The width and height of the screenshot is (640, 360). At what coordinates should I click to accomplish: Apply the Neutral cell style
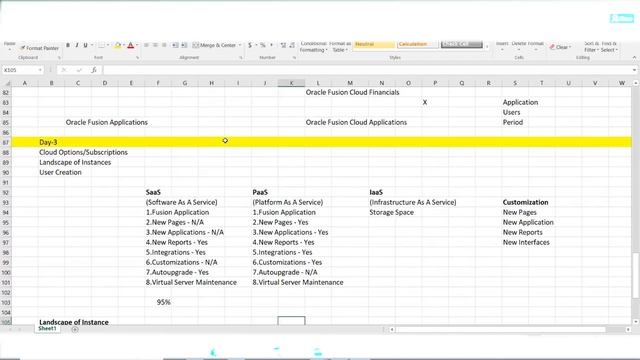point(374,44)
